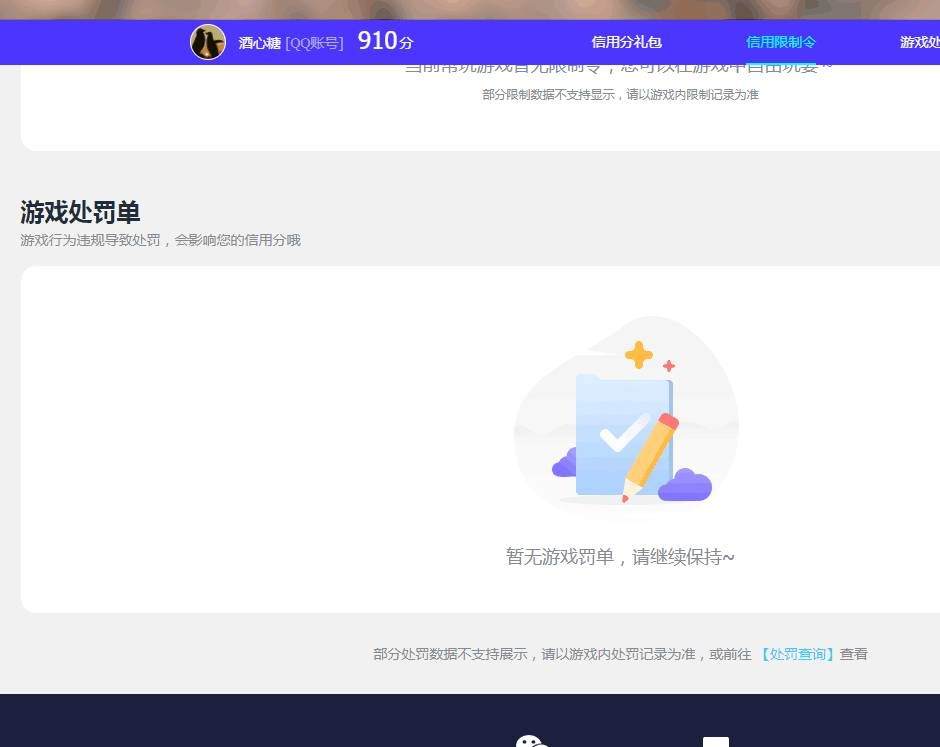The image size is (940, 747).
Task: Open the 处罚查询 link
Action: coord(797,654)
